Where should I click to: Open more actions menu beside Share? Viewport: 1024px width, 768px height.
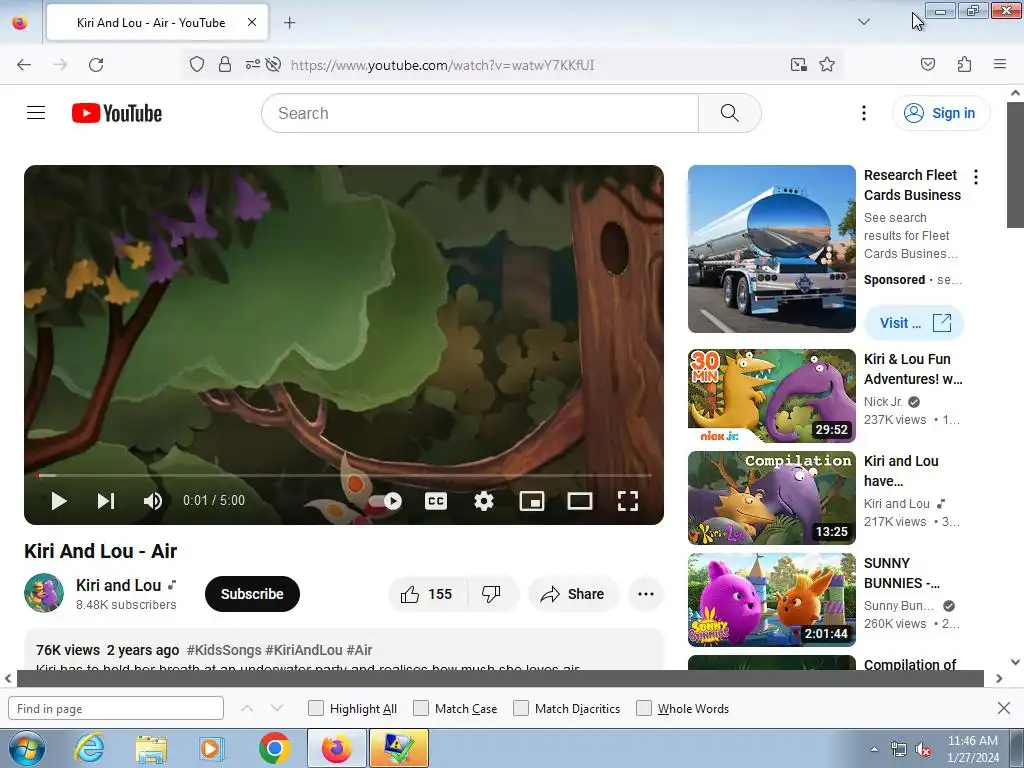click(x=646, y=594)
